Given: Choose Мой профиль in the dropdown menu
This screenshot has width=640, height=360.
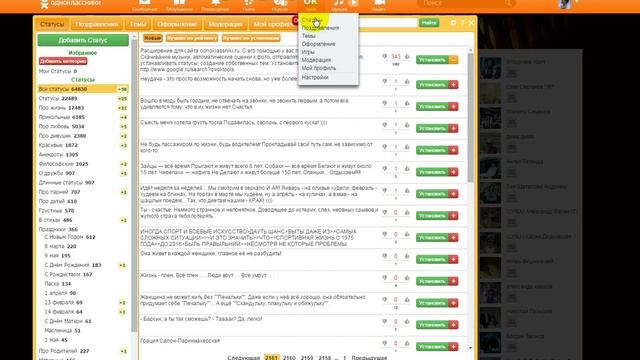Looking at the screenshot, I should click(x=319, y=68).
